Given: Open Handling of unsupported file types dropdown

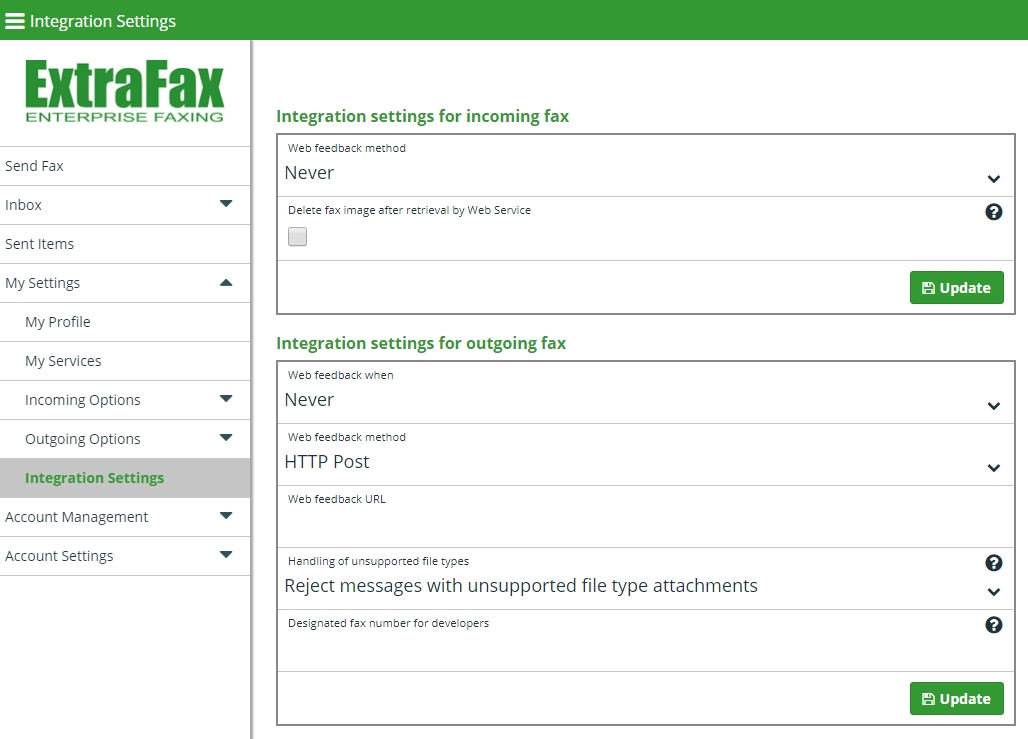Looking at the screenshot, I should (646, 579).
